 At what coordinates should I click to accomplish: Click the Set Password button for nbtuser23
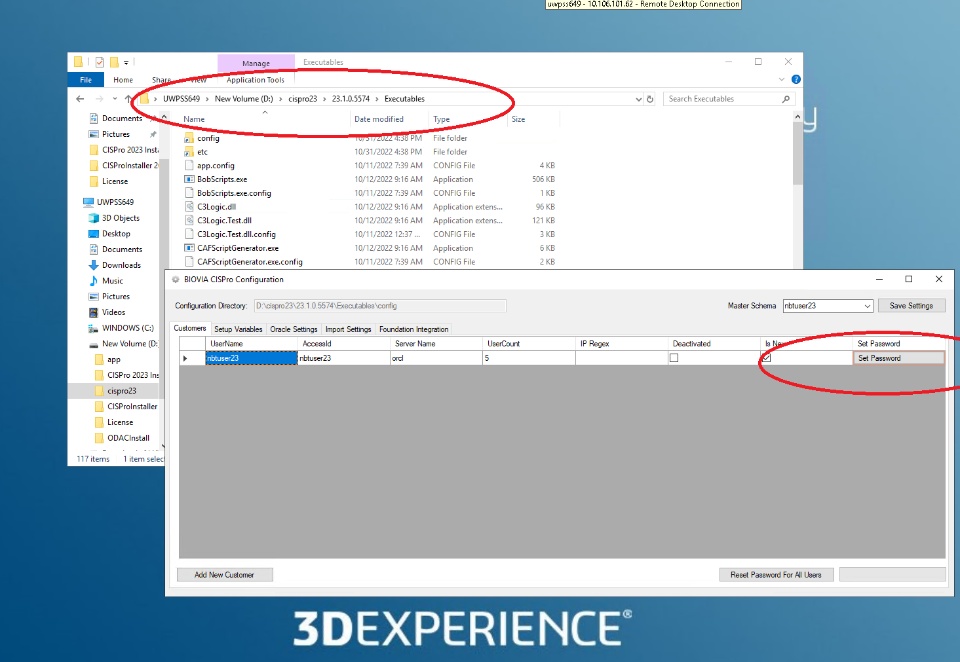coord(898,358)
